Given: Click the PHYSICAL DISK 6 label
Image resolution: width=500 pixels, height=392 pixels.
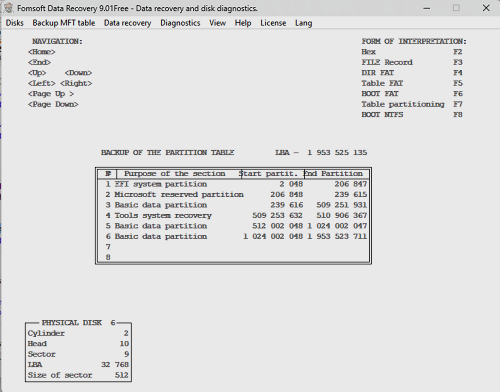Looking at the screenshot, I should [x=78, y=323].
